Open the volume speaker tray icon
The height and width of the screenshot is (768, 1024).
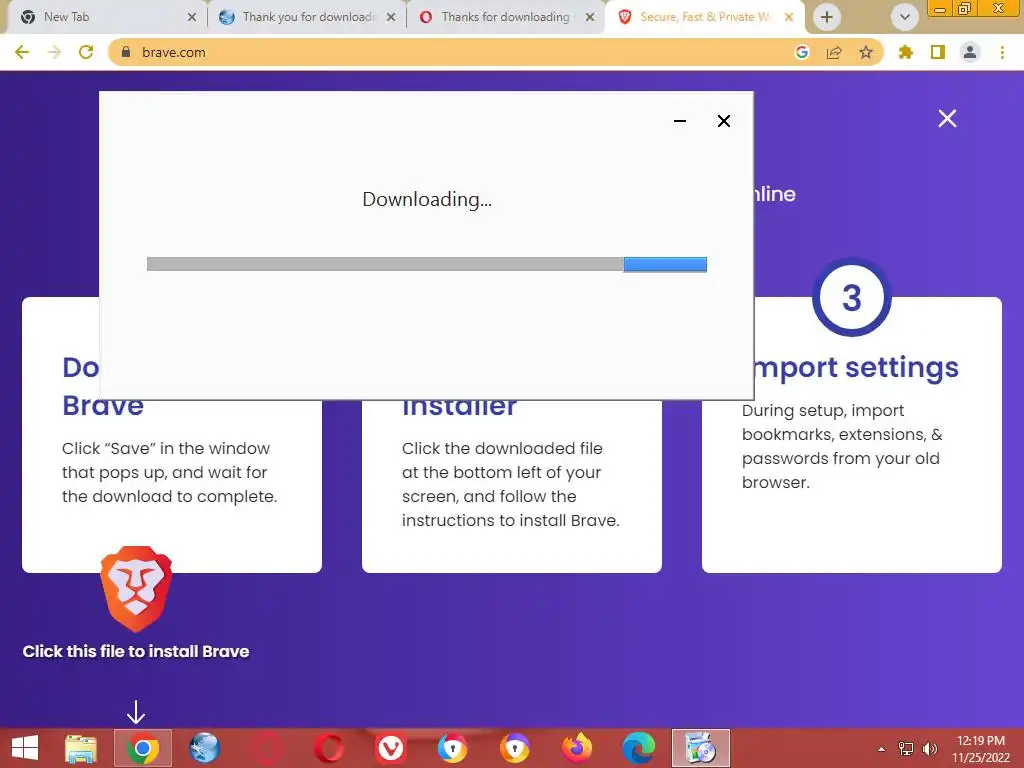(930, 749)
